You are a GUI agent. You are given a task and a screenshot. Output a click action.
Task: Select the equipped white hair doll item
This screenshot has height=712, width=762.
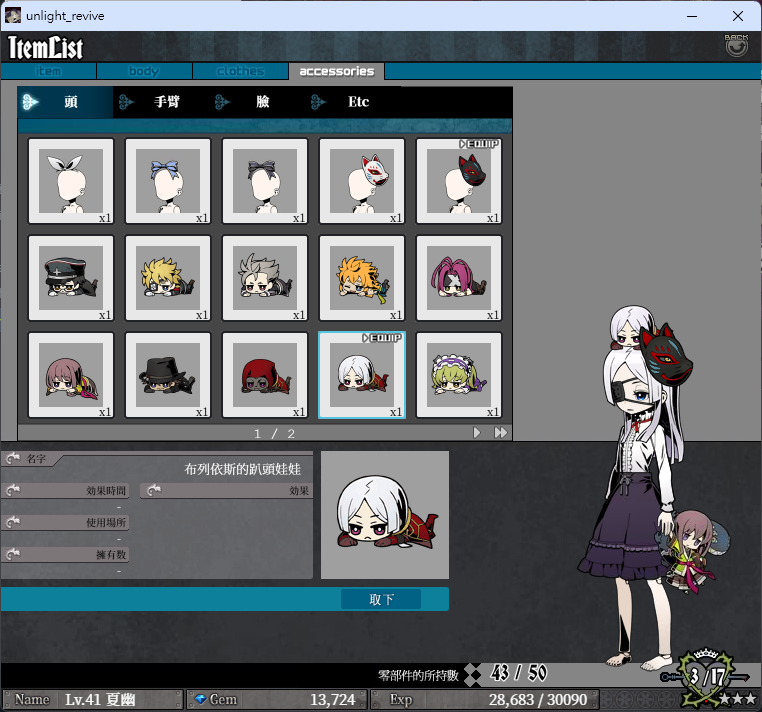point(362,375)
